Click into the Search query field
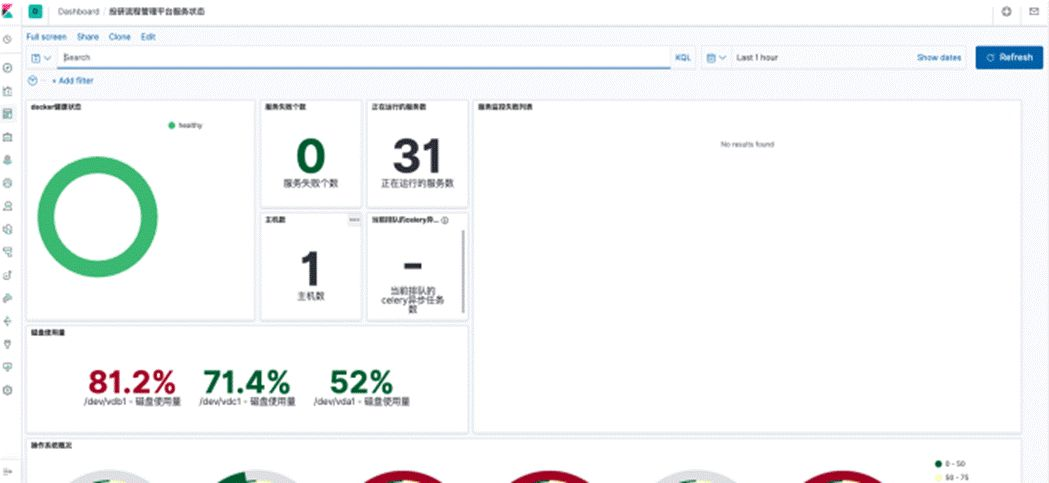The height and width of the screenshot is (483, 1049). click(x=360, y=58)
